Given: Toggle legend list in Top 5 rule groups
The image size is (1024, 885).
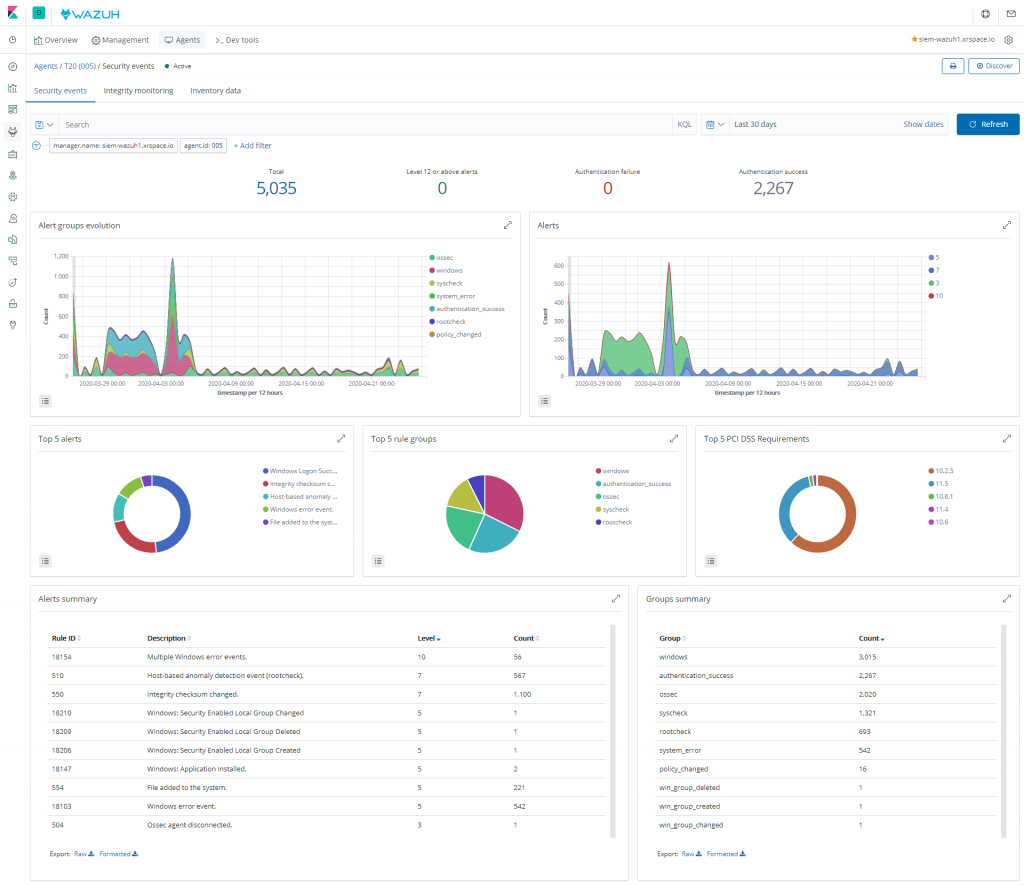Looking at the screenshot, I should pos(378,561).
